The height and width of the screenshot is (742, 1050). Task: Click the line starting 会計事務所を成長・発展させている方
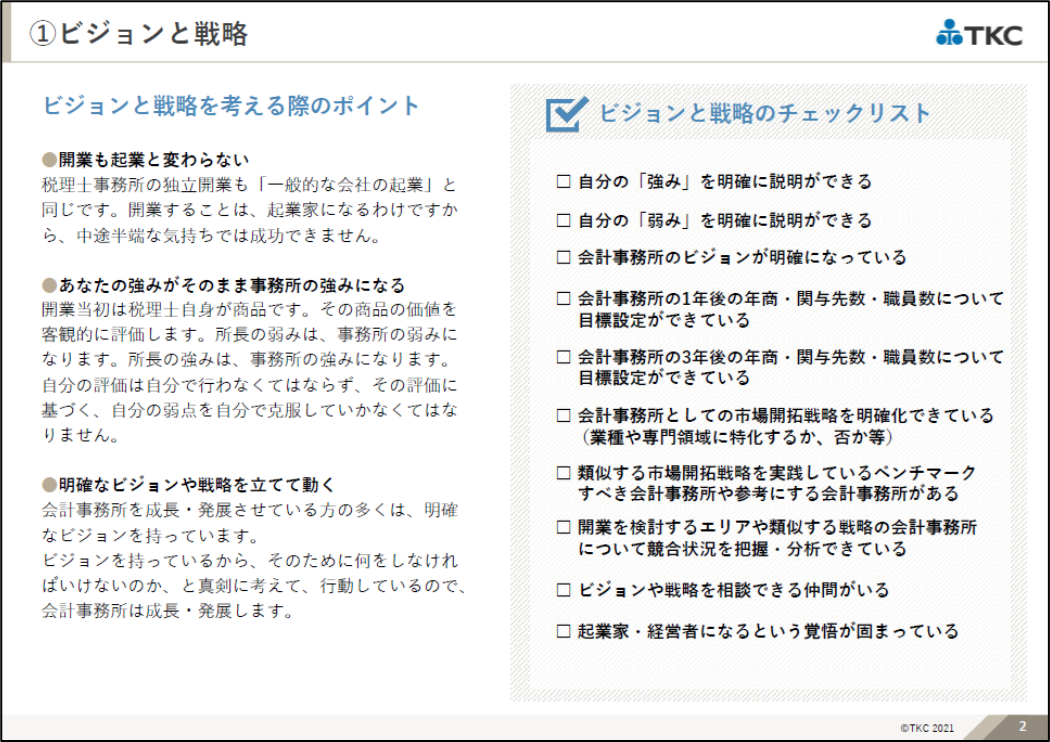[x=250, y=510]
